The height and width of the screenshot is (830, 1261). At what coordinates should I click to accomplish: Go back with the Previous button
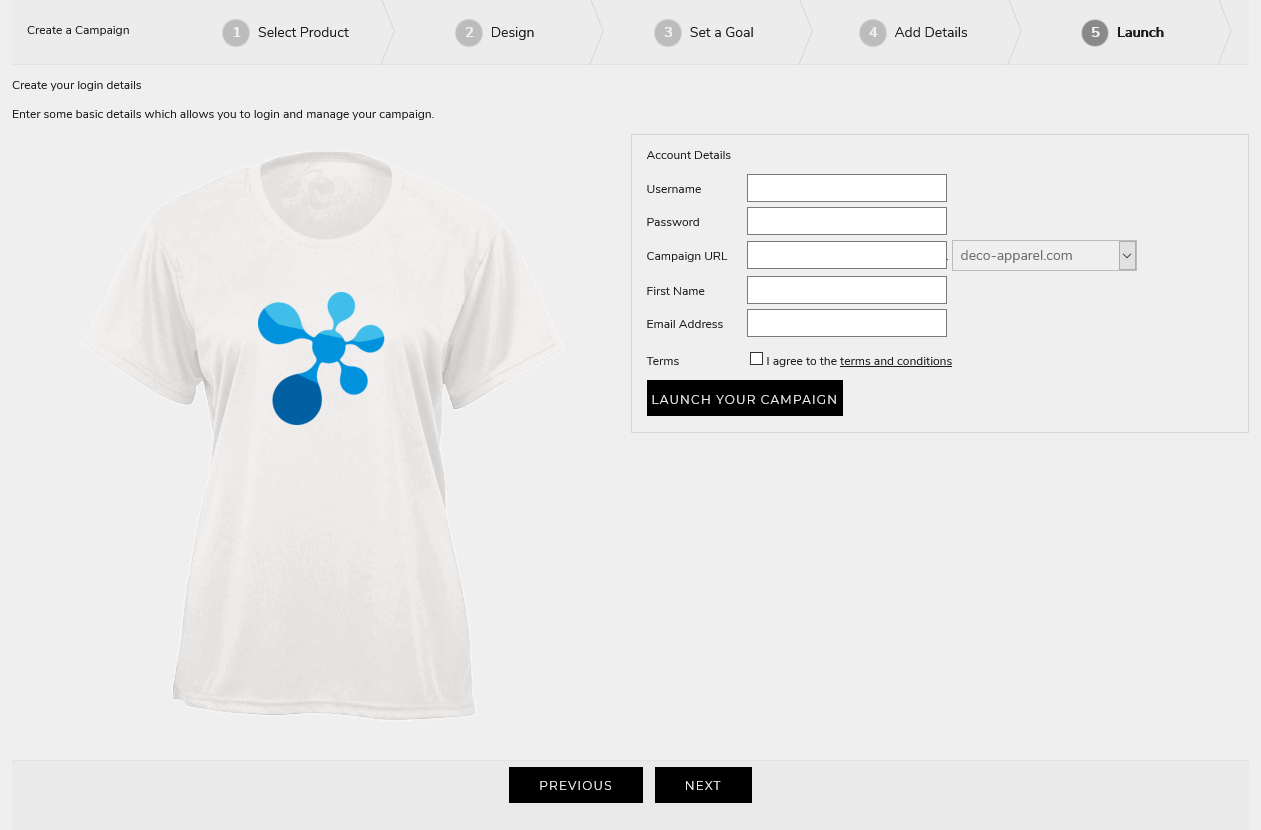tap(576, 785)
